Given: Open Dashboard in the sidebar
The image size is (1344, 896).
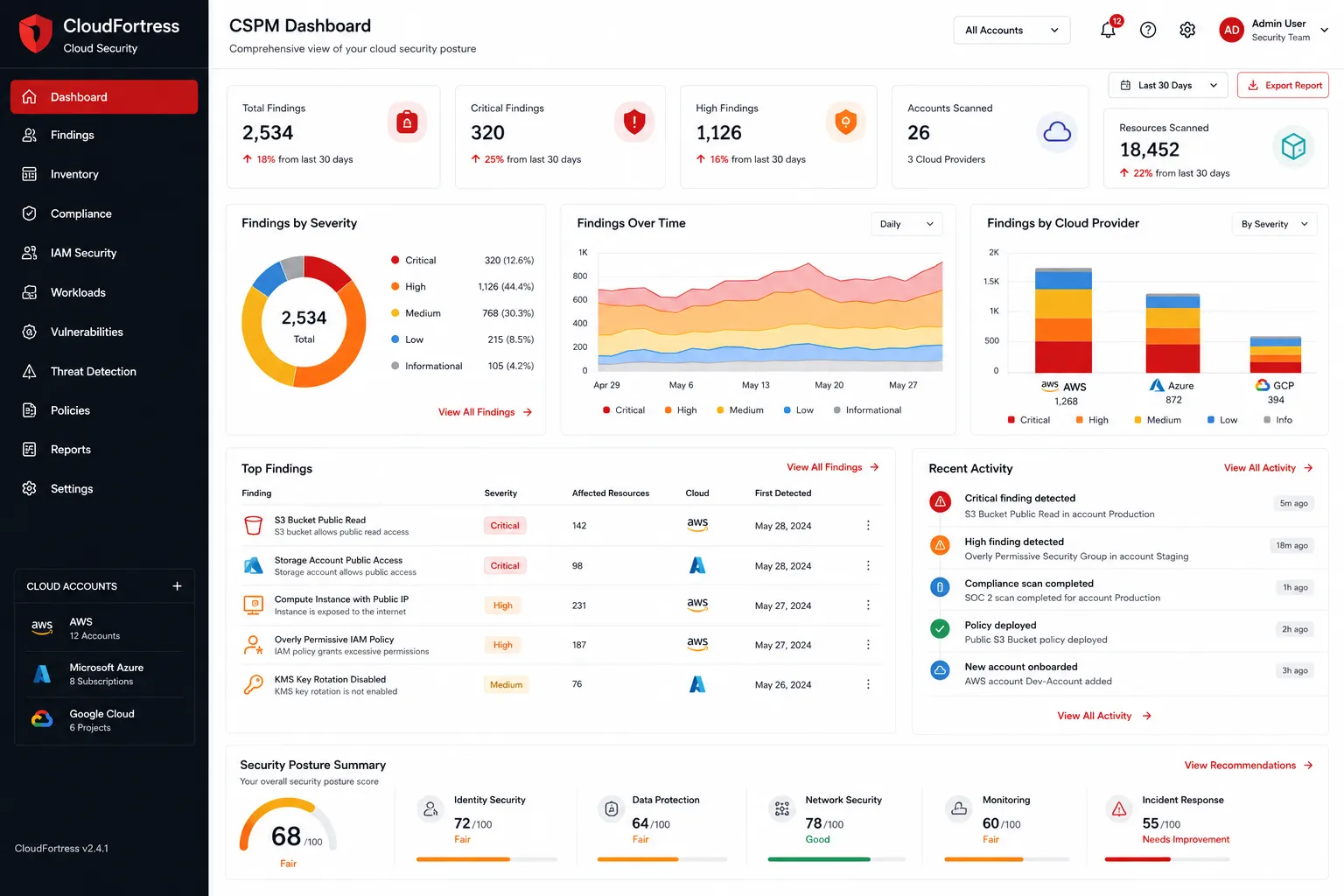Looking at the screenshot, I should pos(104,97).
